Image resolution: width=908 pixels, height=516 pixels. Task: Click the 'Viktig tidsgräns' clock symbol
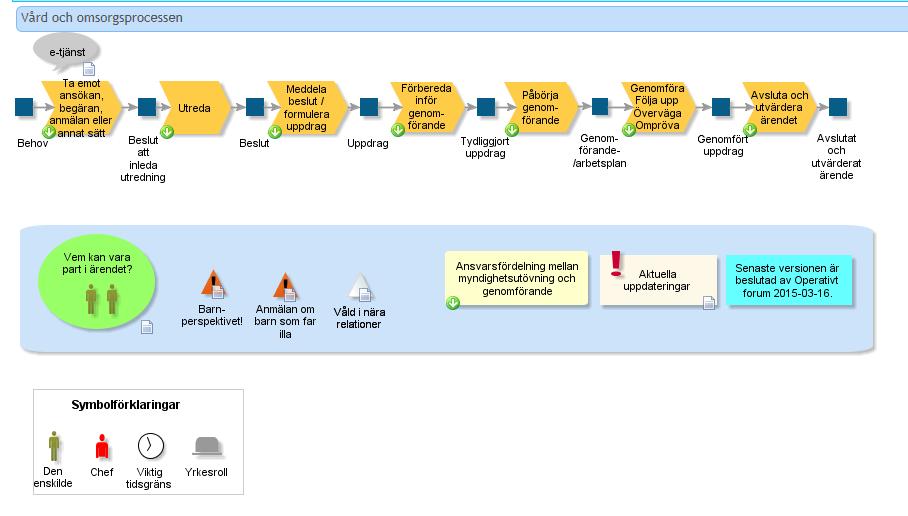pyautogui.click(x=151, y=446)
